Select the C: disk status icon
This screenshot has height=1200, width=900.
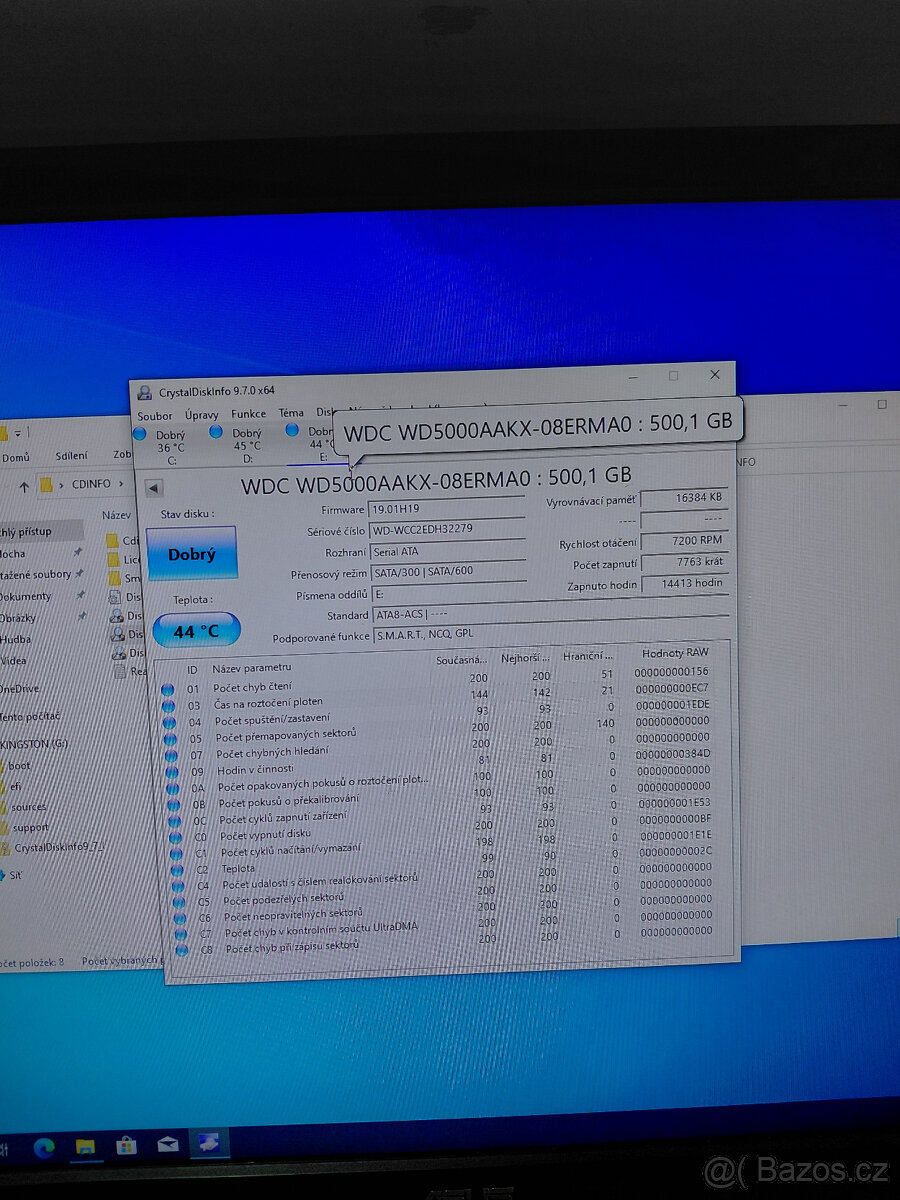(139, 434)
